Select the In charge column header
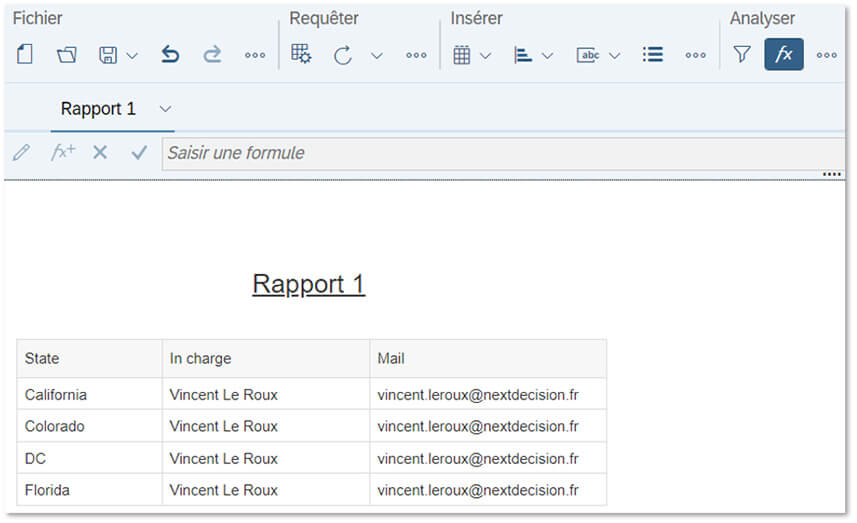The height and width of the screenshot is (523, 857). tap(266, 359)
